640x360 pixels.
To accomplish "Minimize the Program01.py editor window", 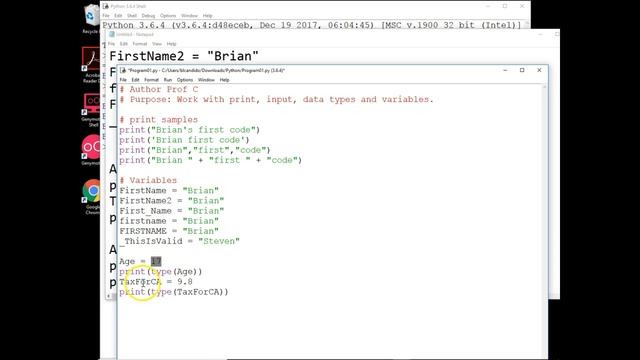I will point(505,70).
